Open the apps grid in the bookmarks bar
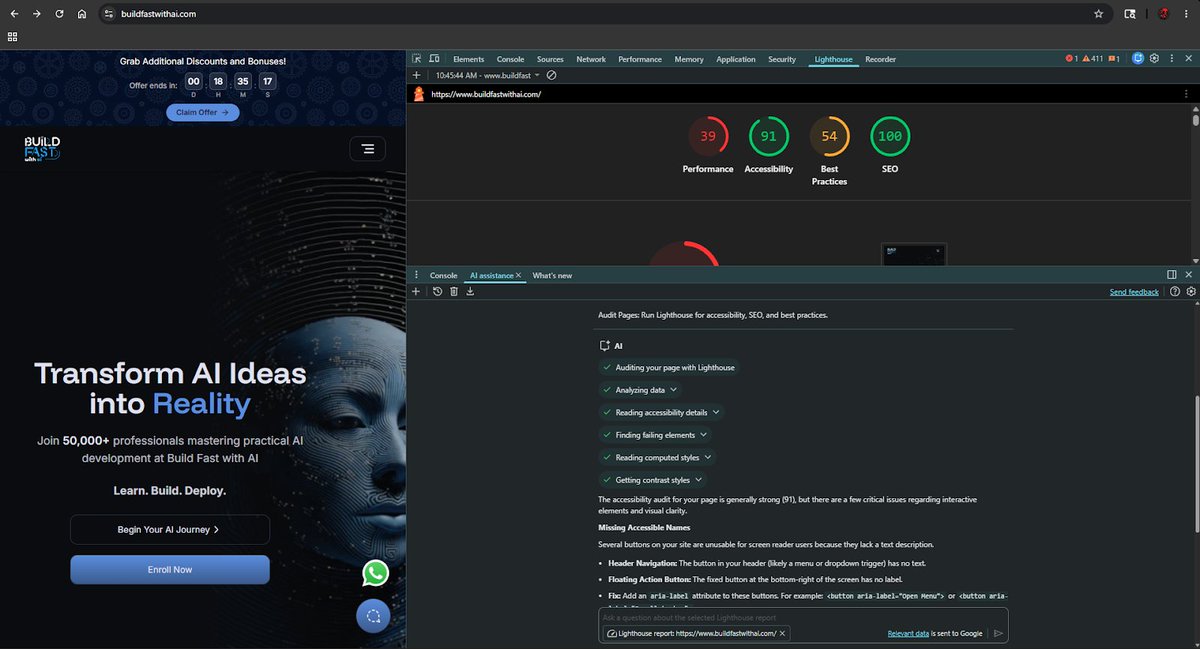Screen dimensions: 1200x649 pos(12,37)
